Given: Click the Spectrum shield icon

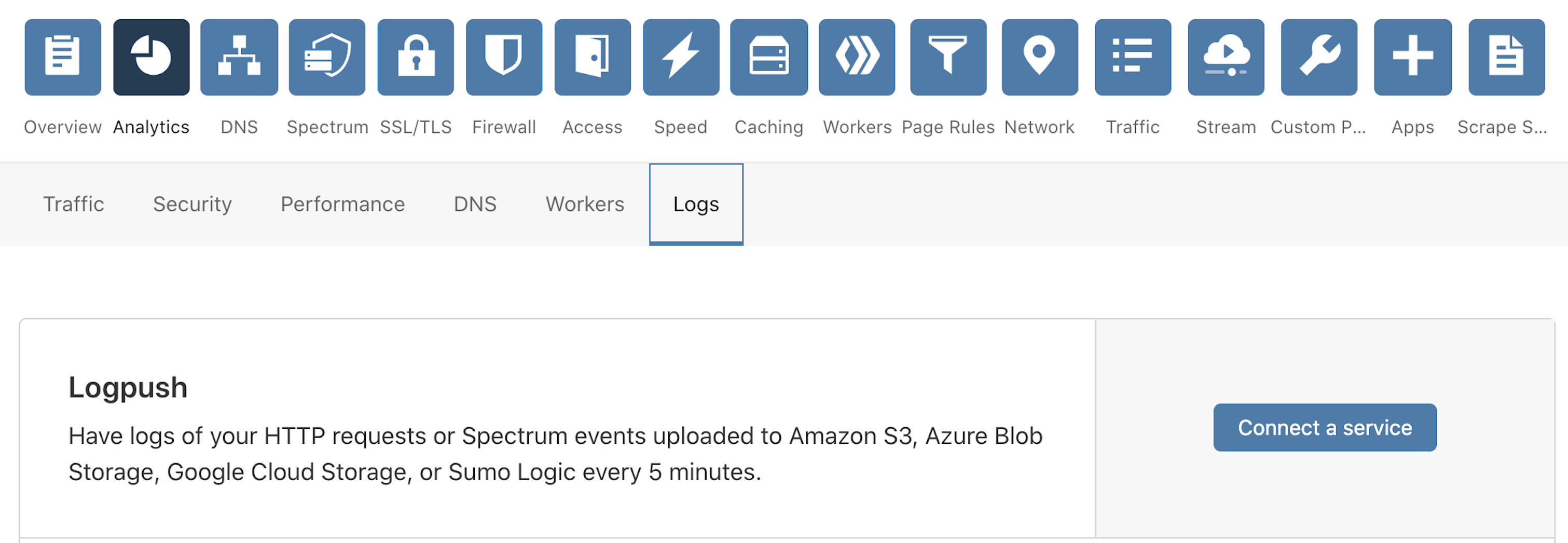Looking at the screenshot, I should tap(327, 57).
